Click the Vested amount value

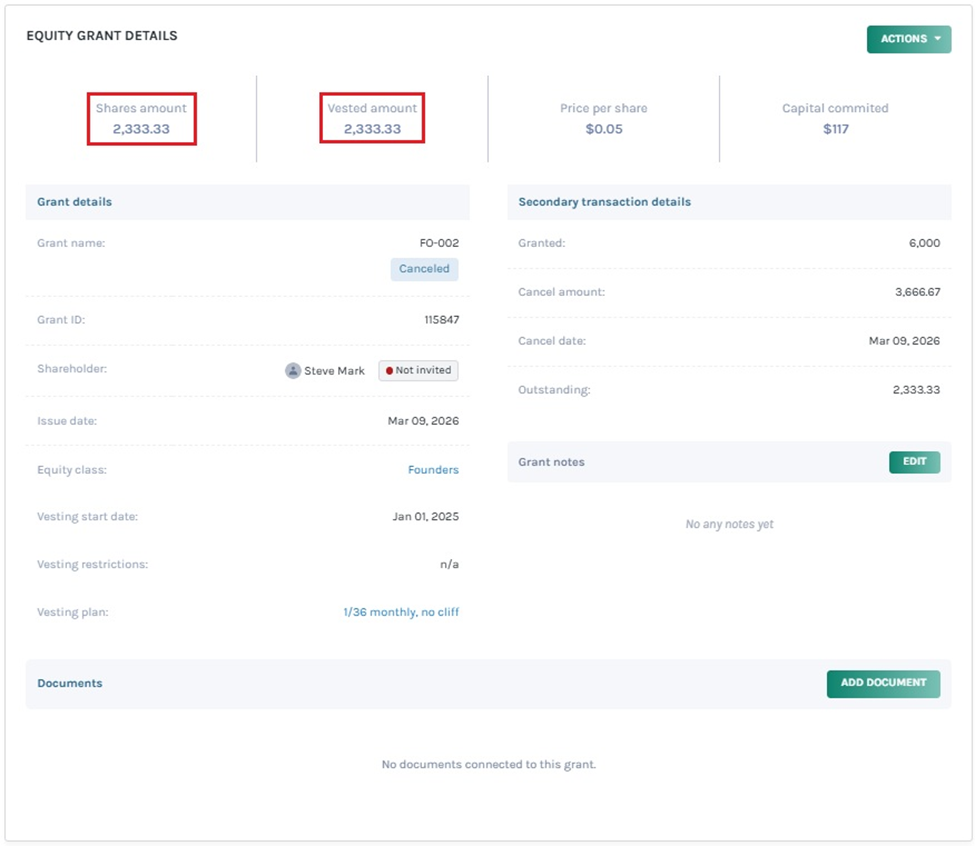pyautogui.click(x=372, y=129)
